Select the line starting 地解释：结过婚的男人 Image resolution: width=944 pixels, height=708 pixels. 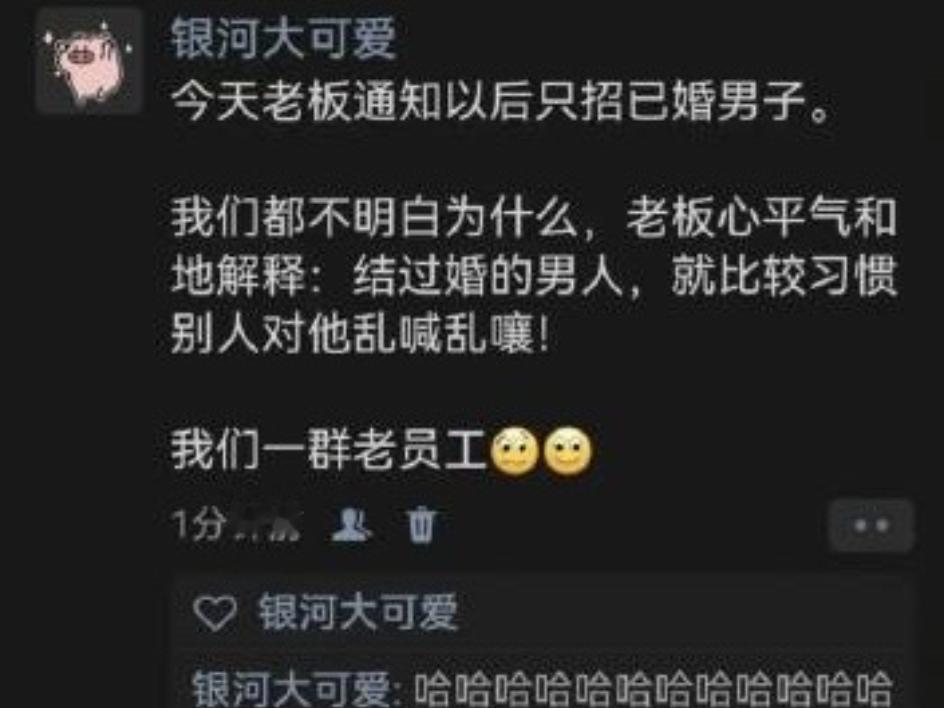[x=534, y=276]
